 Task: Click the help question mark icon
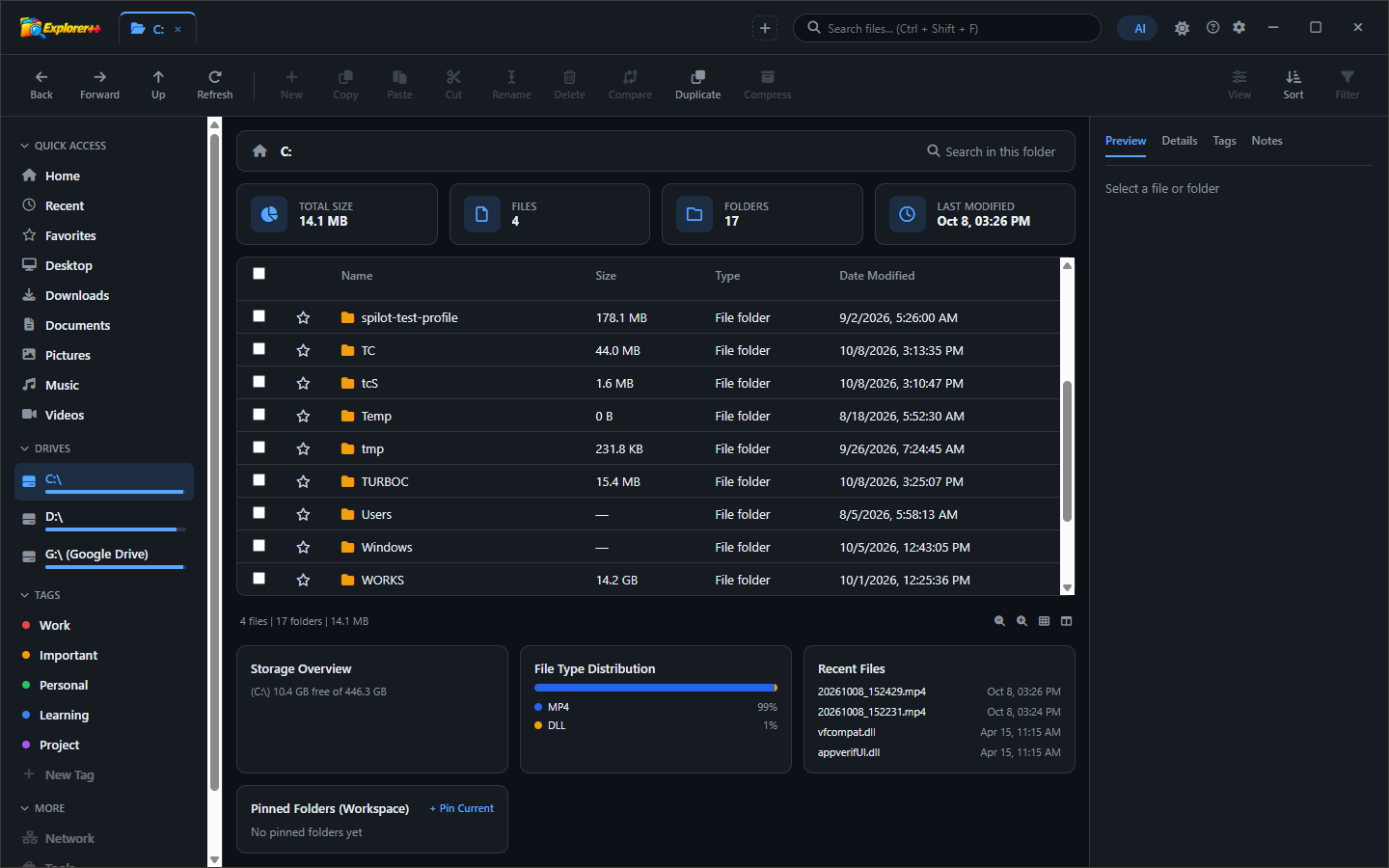1212,28
